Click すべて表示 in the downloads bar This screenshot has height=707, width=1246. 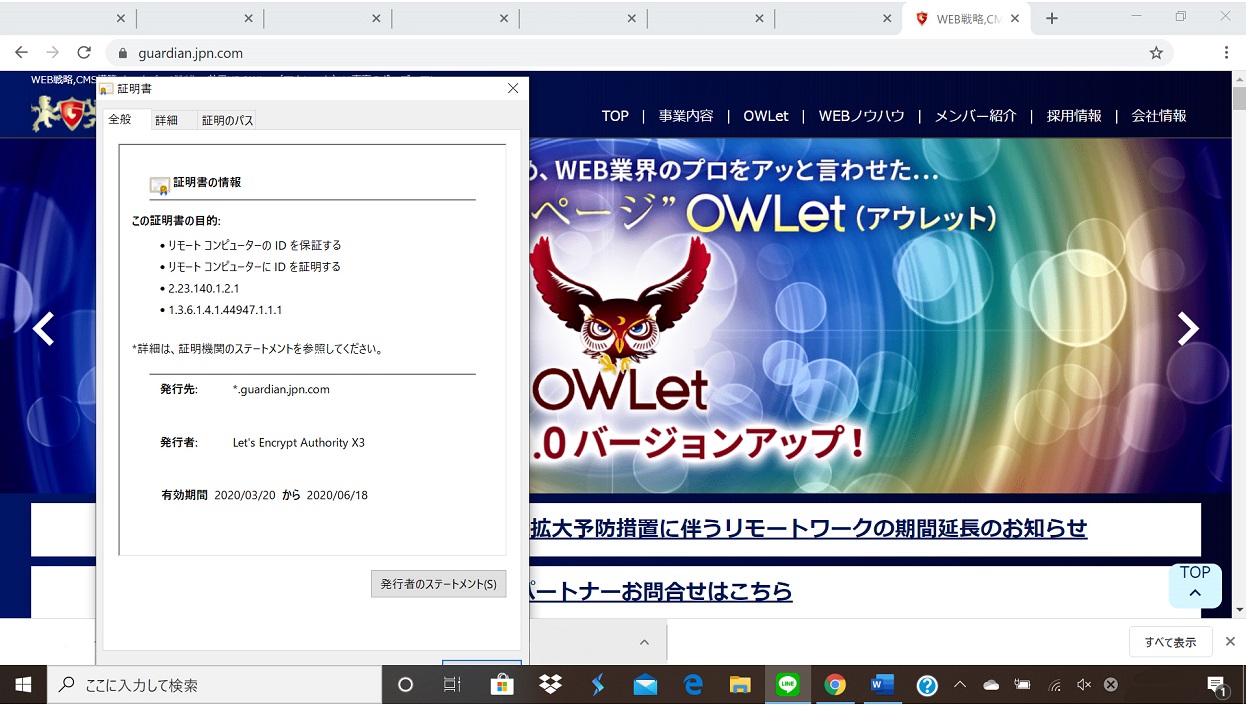pyautogui.click(x=1170, y=642)
